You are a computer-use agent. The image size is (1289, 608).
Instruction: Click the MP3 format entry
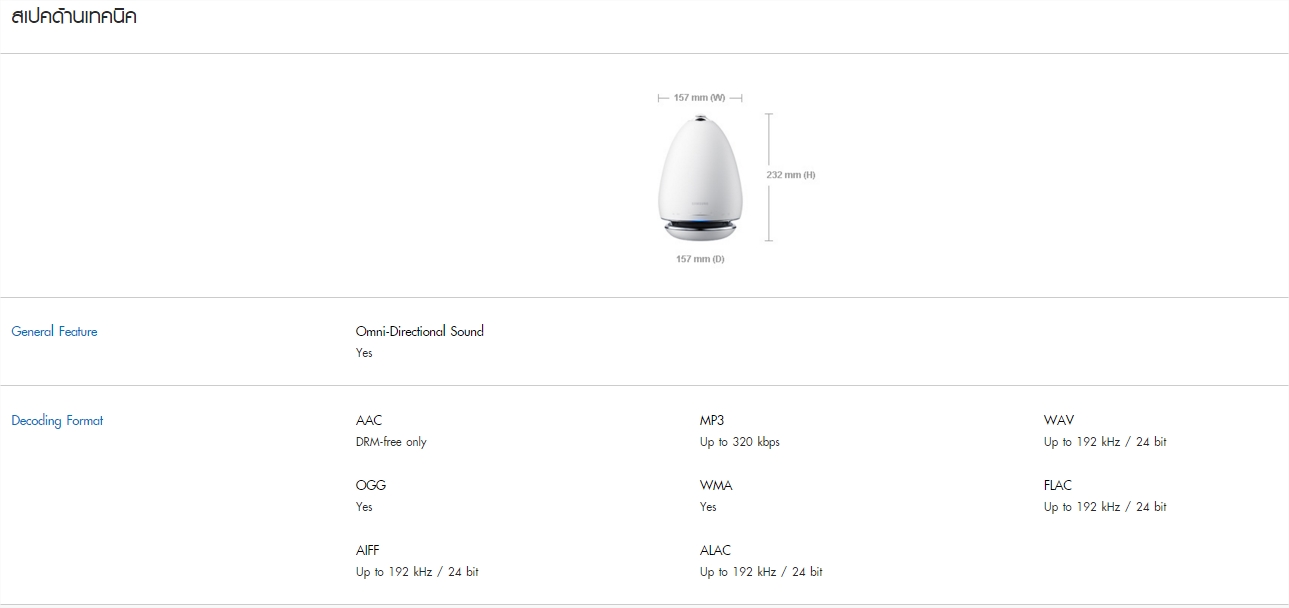coord(712,420)
